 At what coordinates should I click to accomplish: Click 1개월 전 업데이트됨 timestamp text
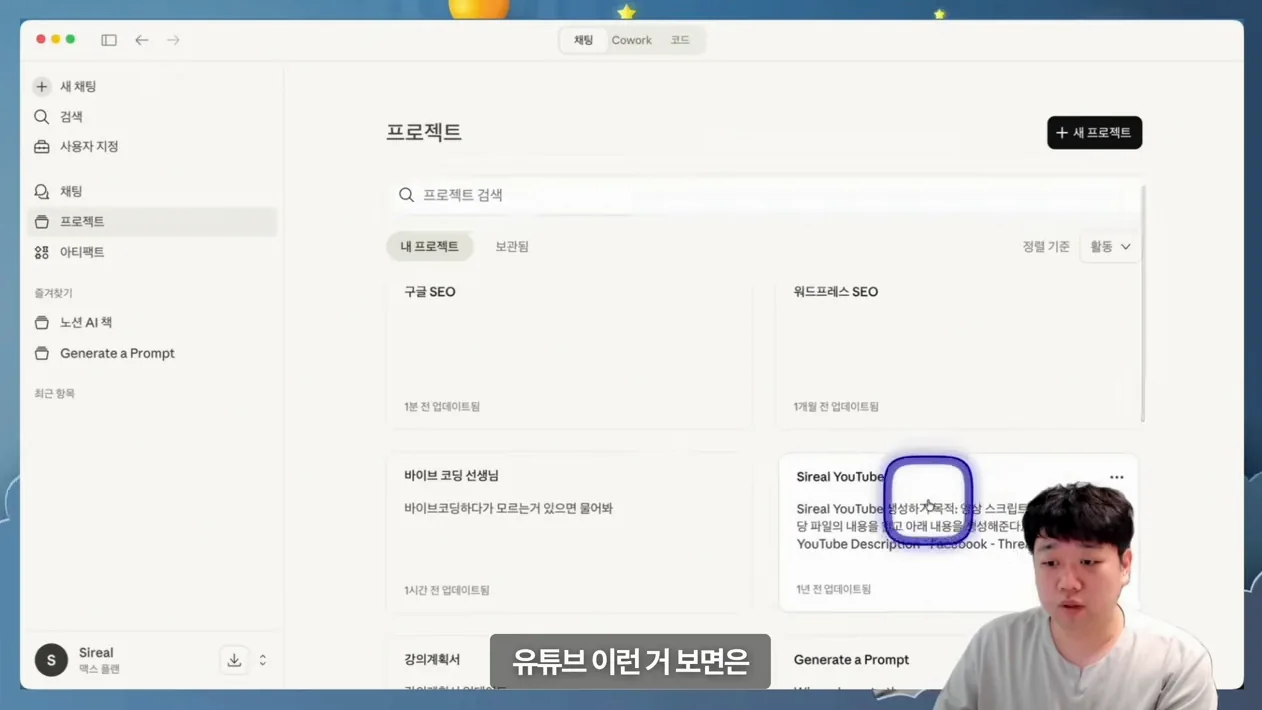[x=836, y=407]
